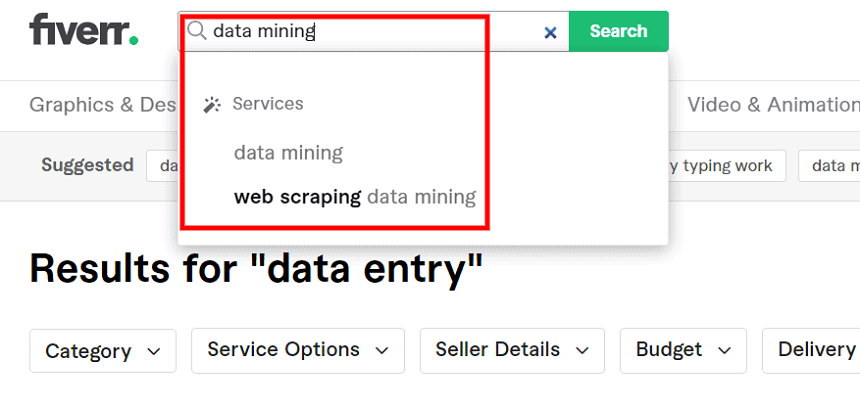Open the Budget filter dropdown
This screenshot has height=408, width=860.
coord(683,350)
